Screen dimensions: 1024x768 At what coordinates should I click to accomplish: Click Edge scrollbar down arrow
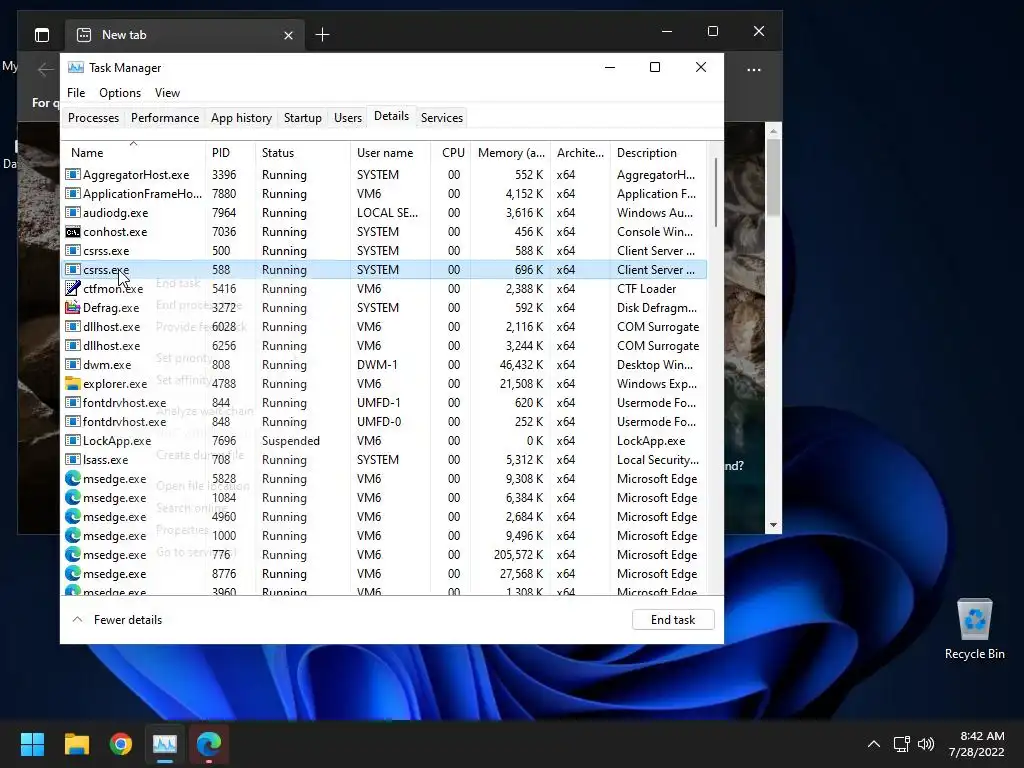point(774,525)
